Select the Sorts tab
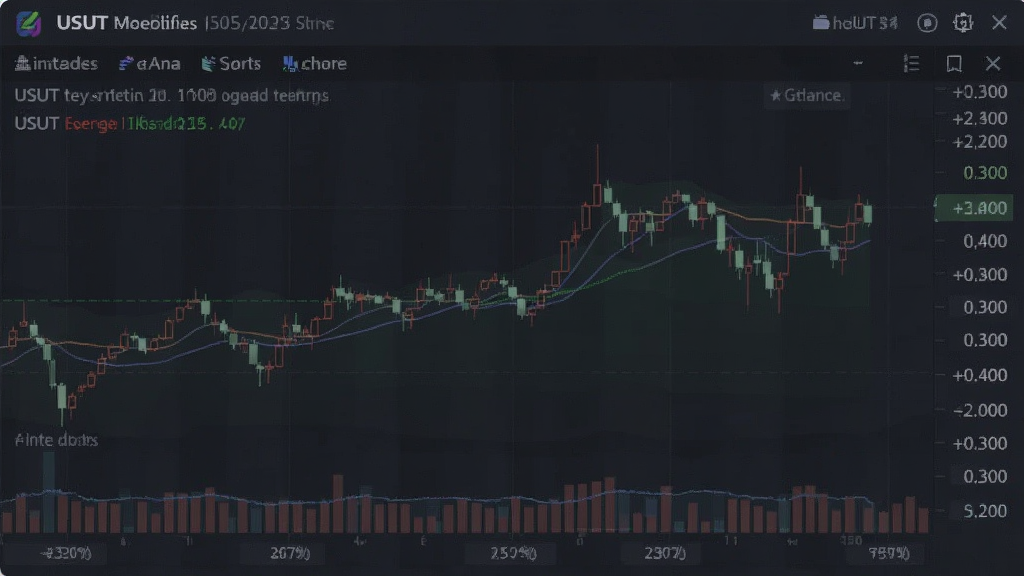Screen dimensions: 1024x576 point(231,63)
